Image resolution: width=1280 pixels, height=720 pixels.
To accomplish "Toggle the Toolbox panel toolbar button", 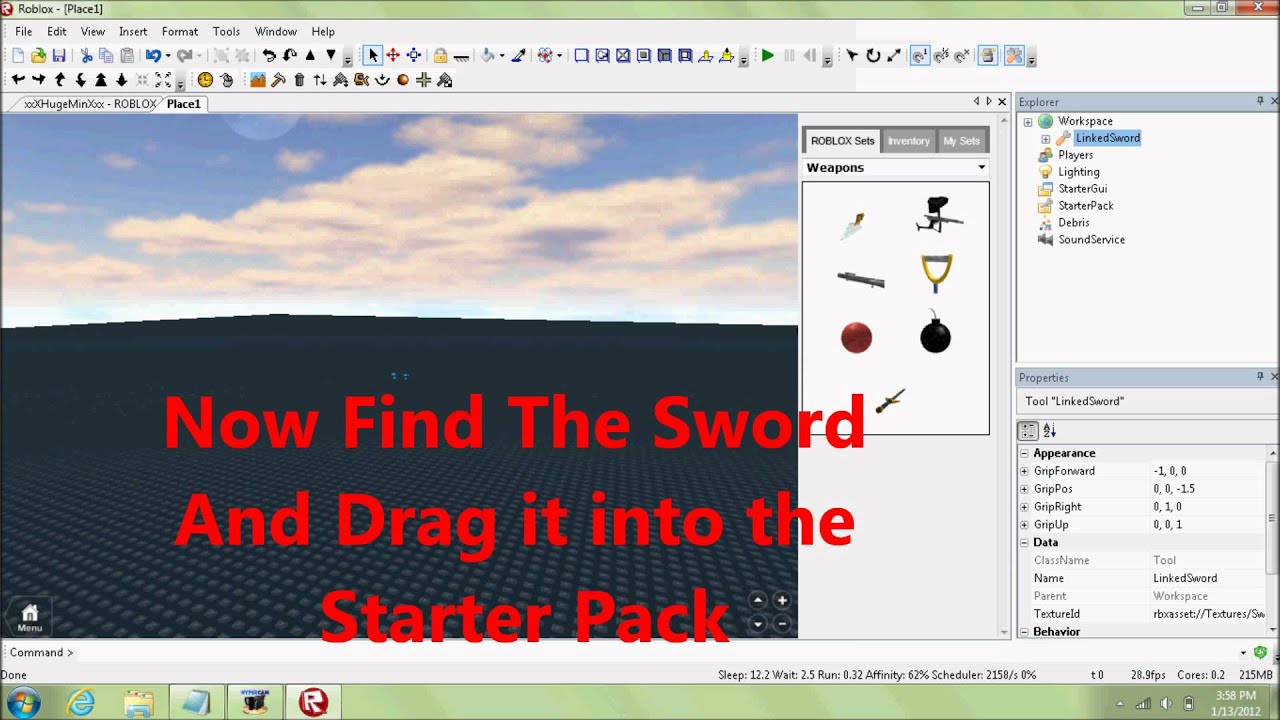I will click(x=1014, y=56).
